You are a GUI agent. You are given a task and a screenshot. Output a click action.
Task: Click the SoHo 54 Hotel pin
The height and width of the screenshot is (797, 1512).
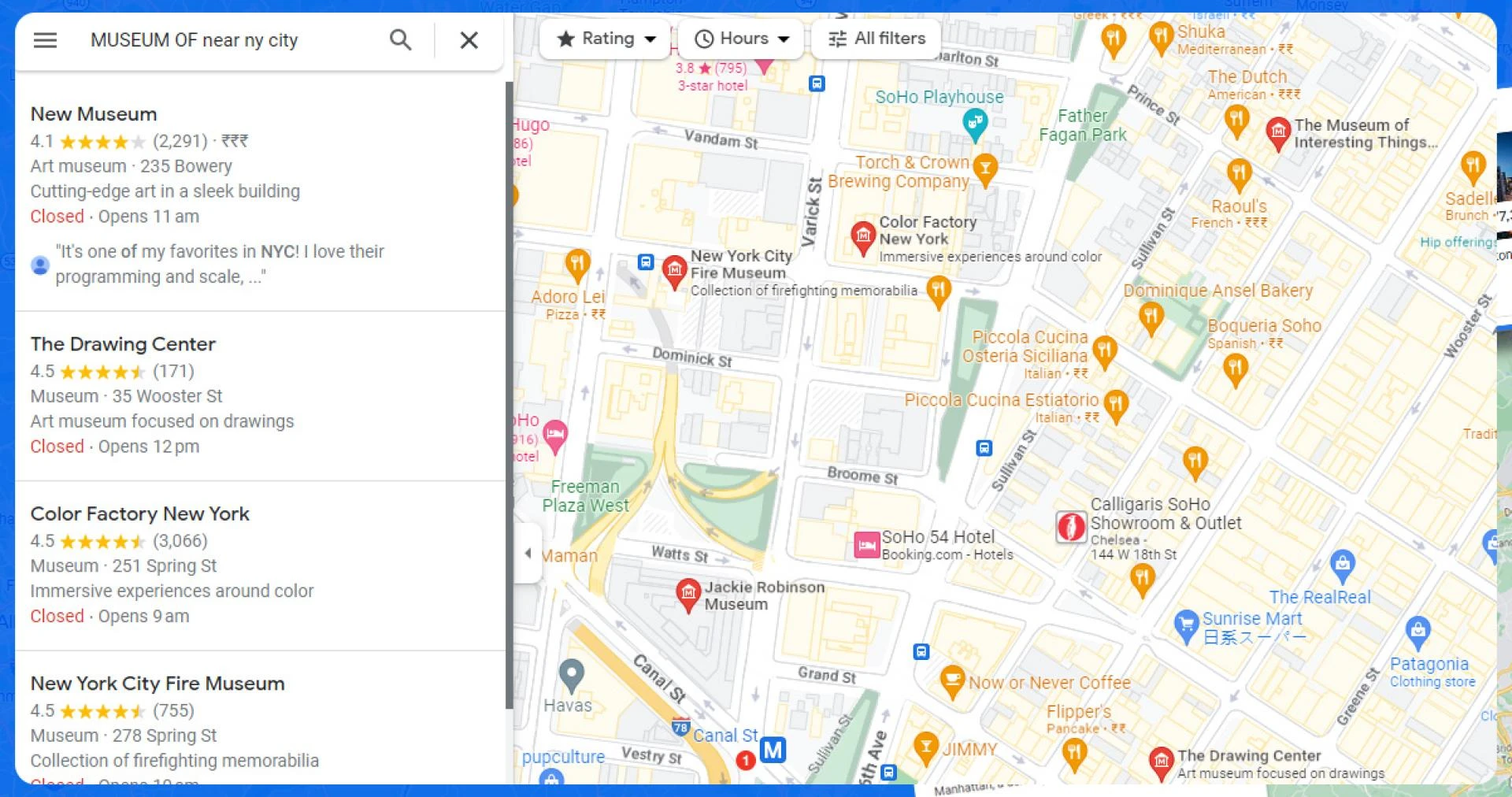tap(866, 544)
